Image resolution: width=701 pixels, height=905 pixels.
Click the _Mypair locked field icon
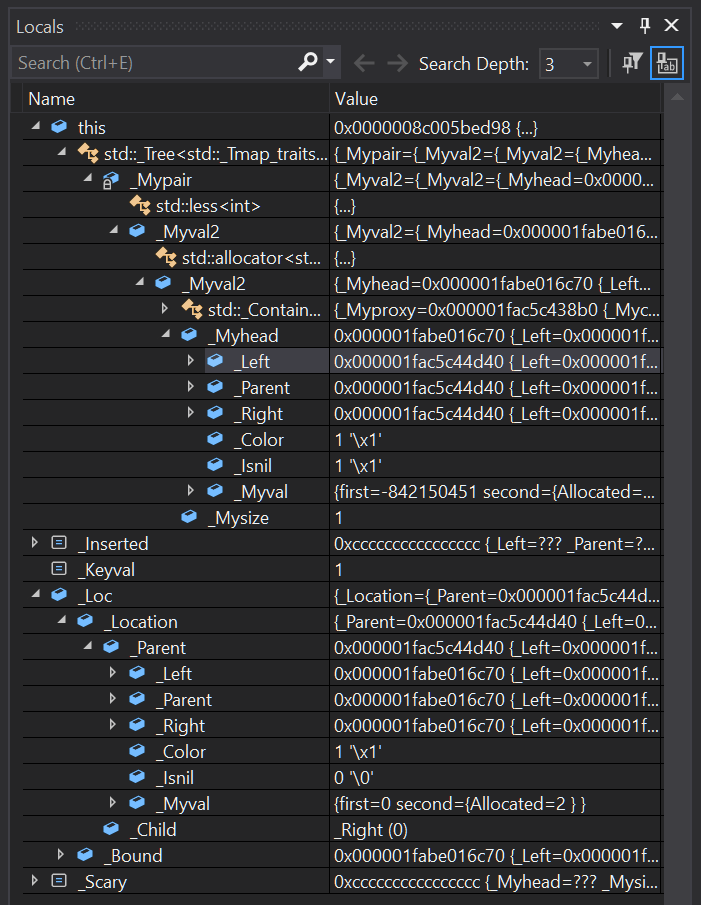click(111, 180)
